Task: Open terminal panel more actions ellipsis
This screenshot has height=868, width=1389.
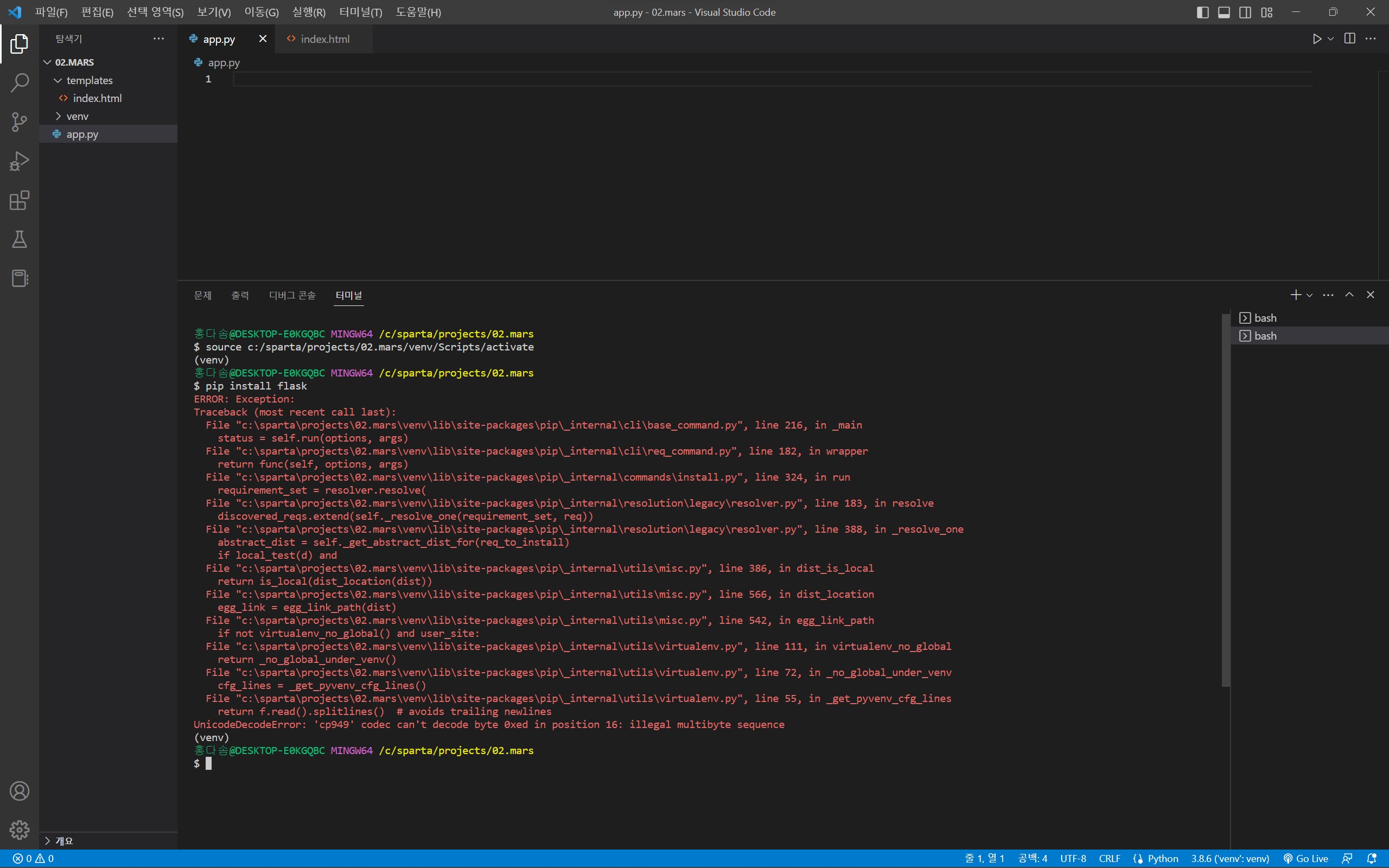Action: coord(1328,295)
